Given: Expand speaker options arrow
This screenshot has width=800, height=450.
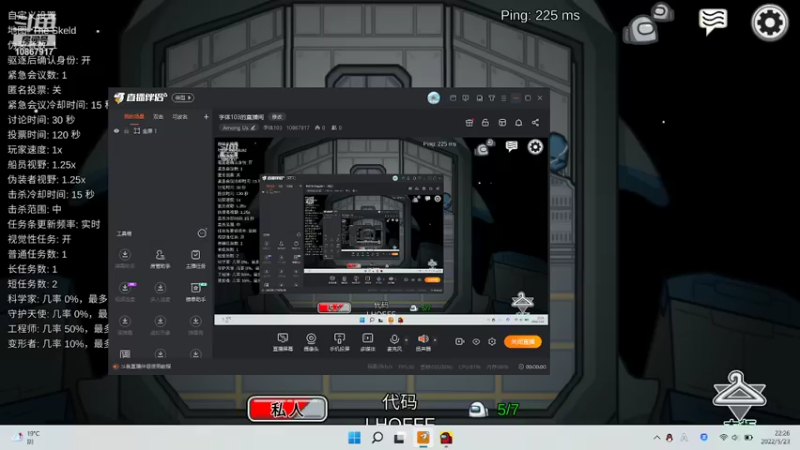Looking at the screenshot, I should tap(435, 339).
